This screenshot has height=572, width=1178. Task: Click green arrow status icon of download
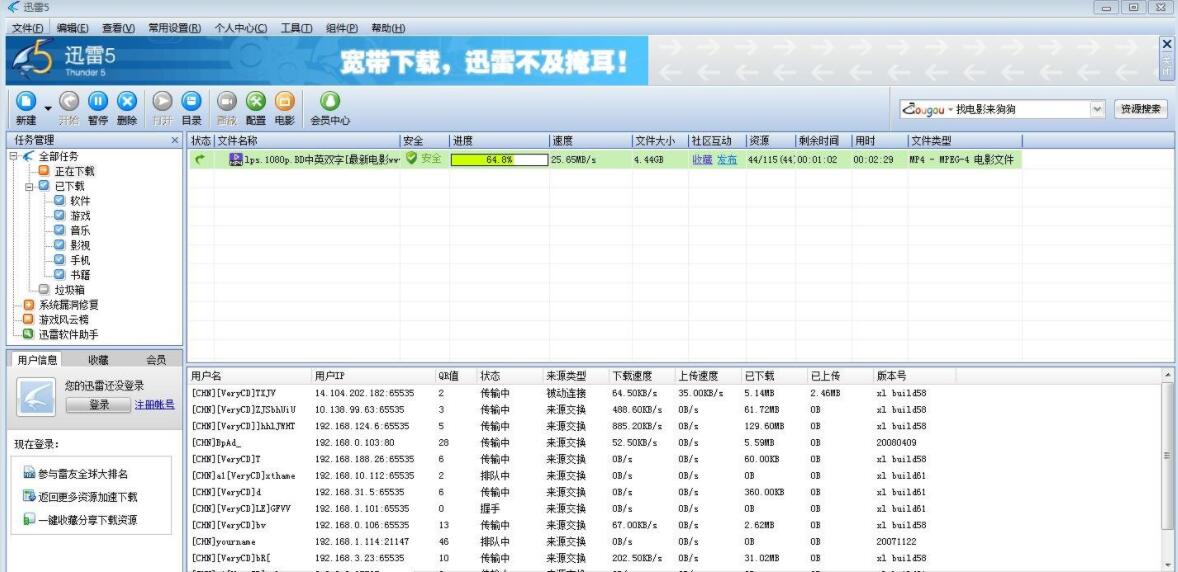[x=200, y=159]
